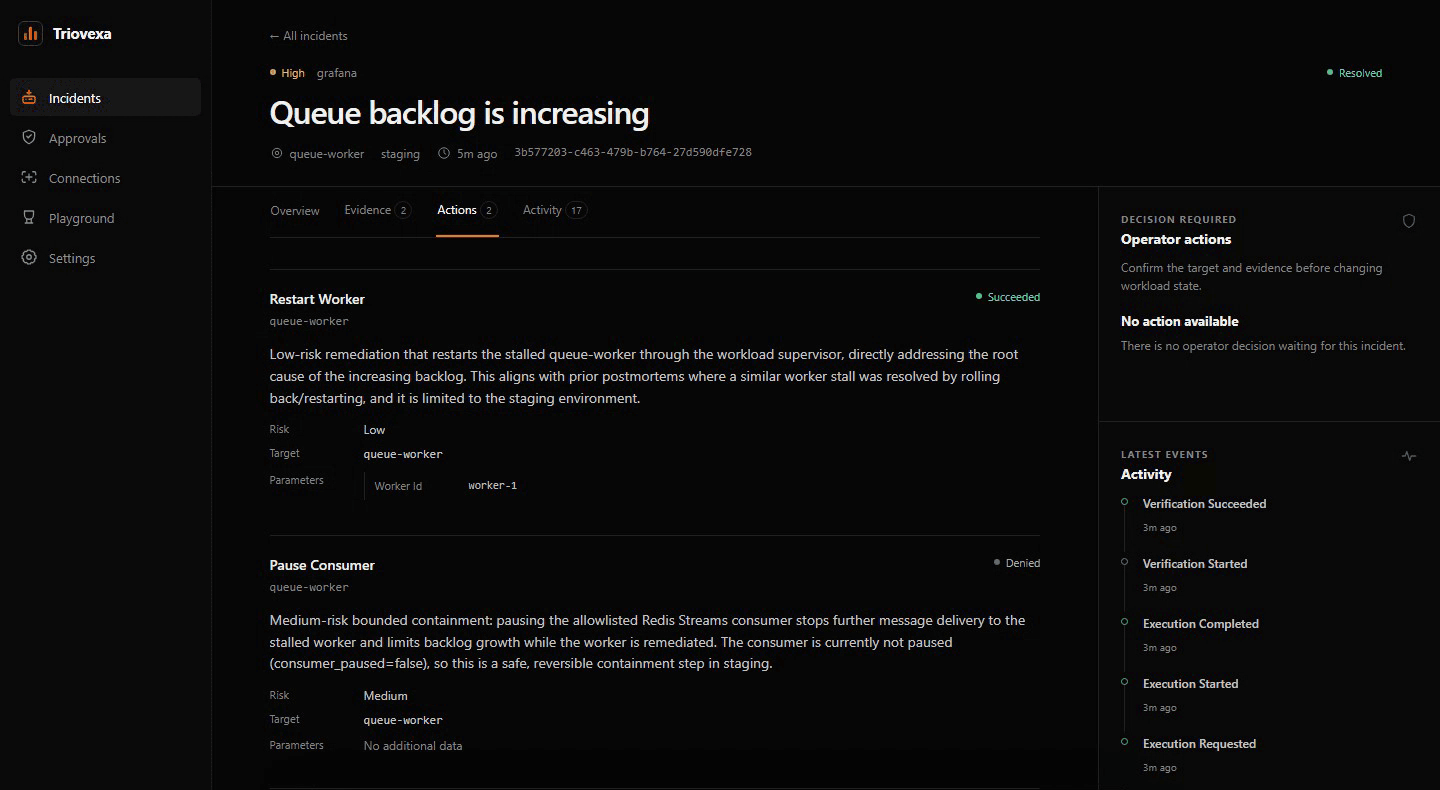Click the clock icon beside 5m ago
1440x790 pixels.
tap(444, 154)
